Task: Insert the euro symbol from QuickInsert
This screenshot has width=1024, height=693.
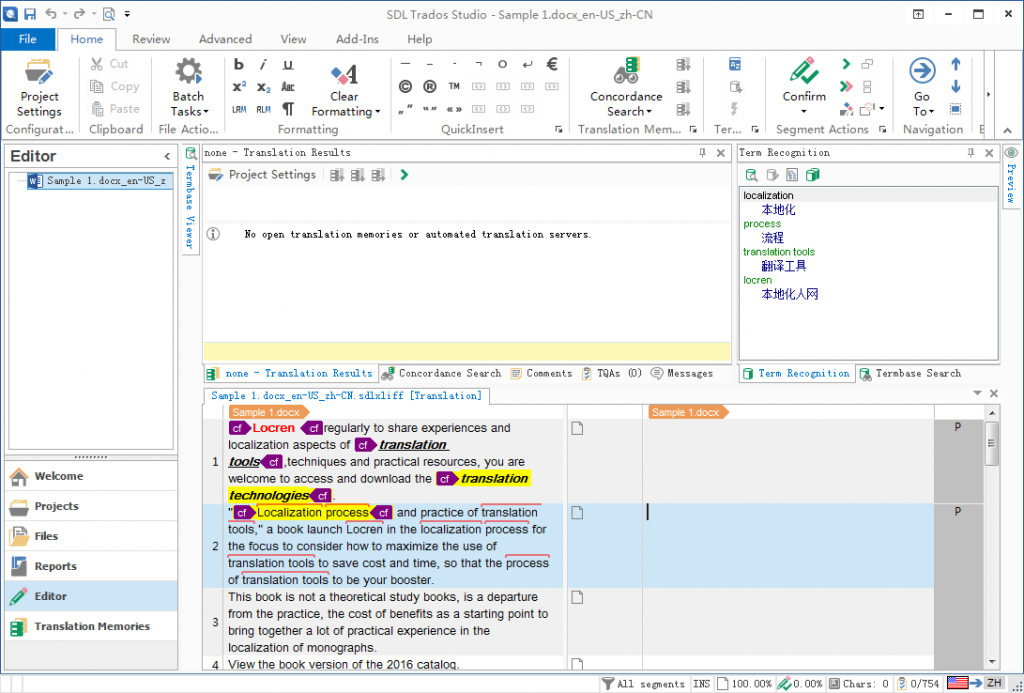Action: (551, 64)
